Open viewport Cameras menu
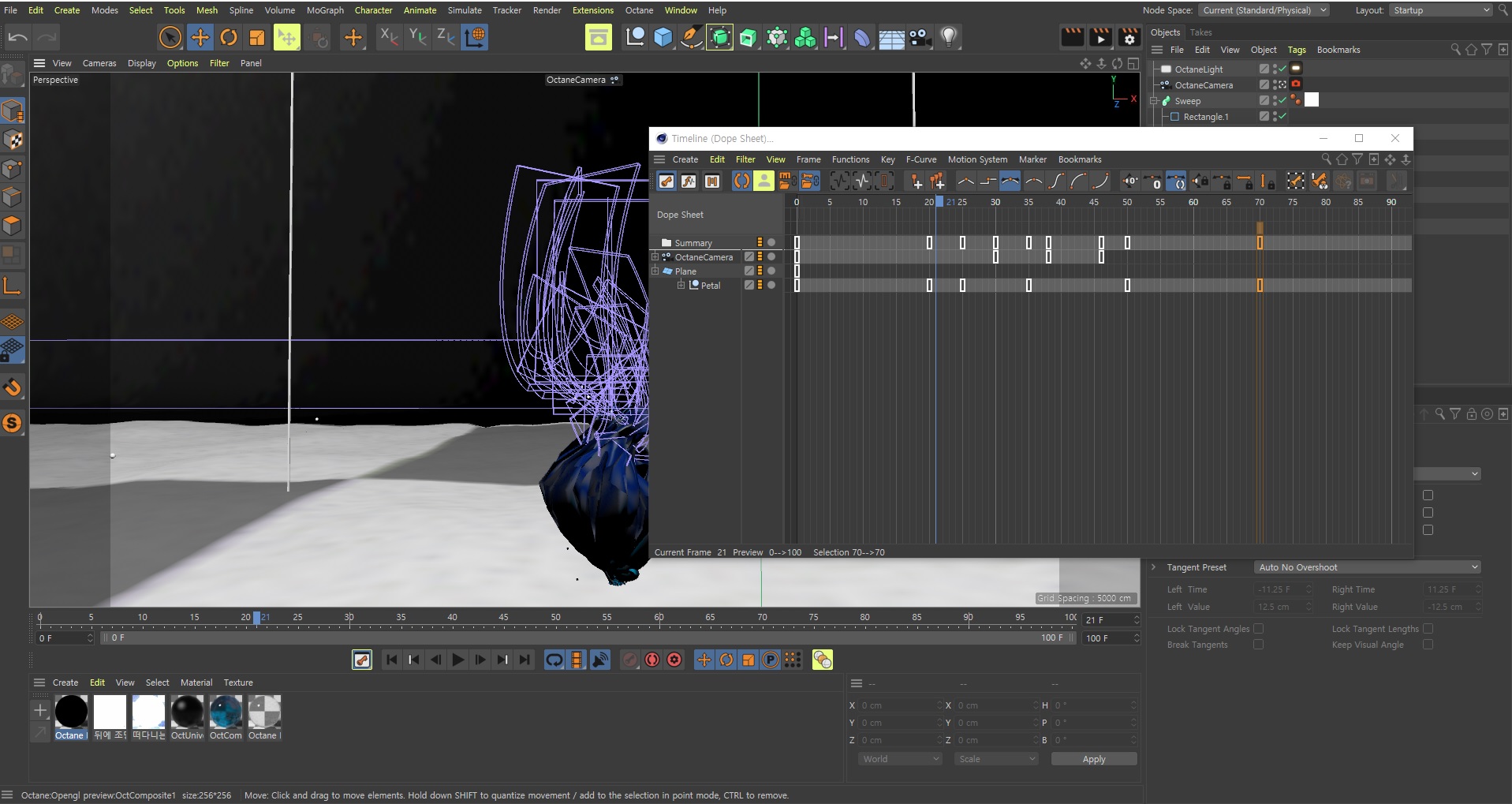Screen dimensions: 1512x804 [99, 63]
